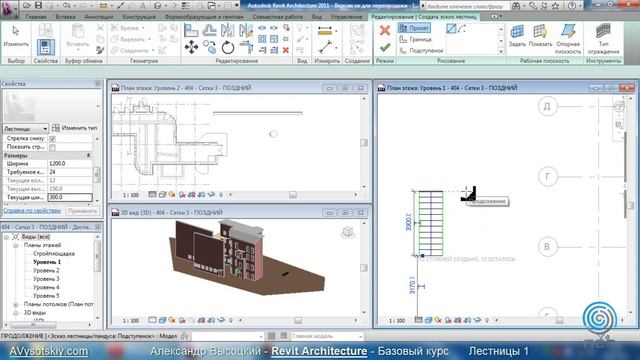
Task: Open the Конструкция ribbon tab
Action: coord(139,17)
